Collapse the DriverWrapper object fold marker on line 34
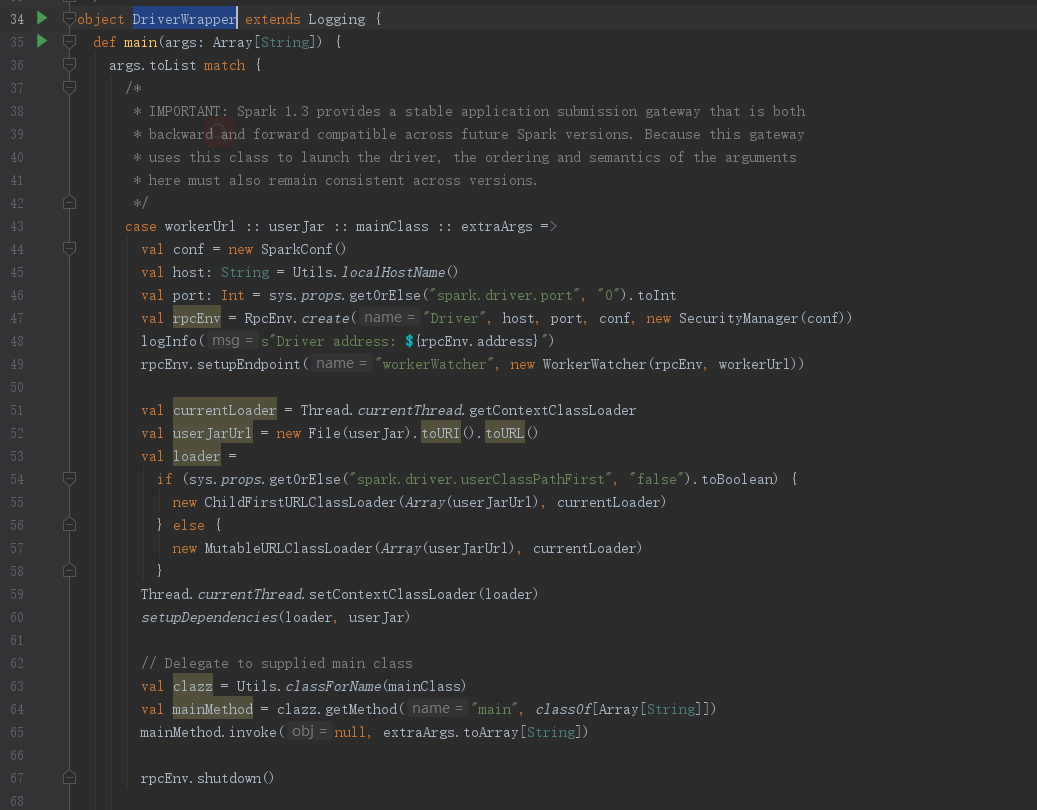The image size is (1037, 810). [69, 19]
